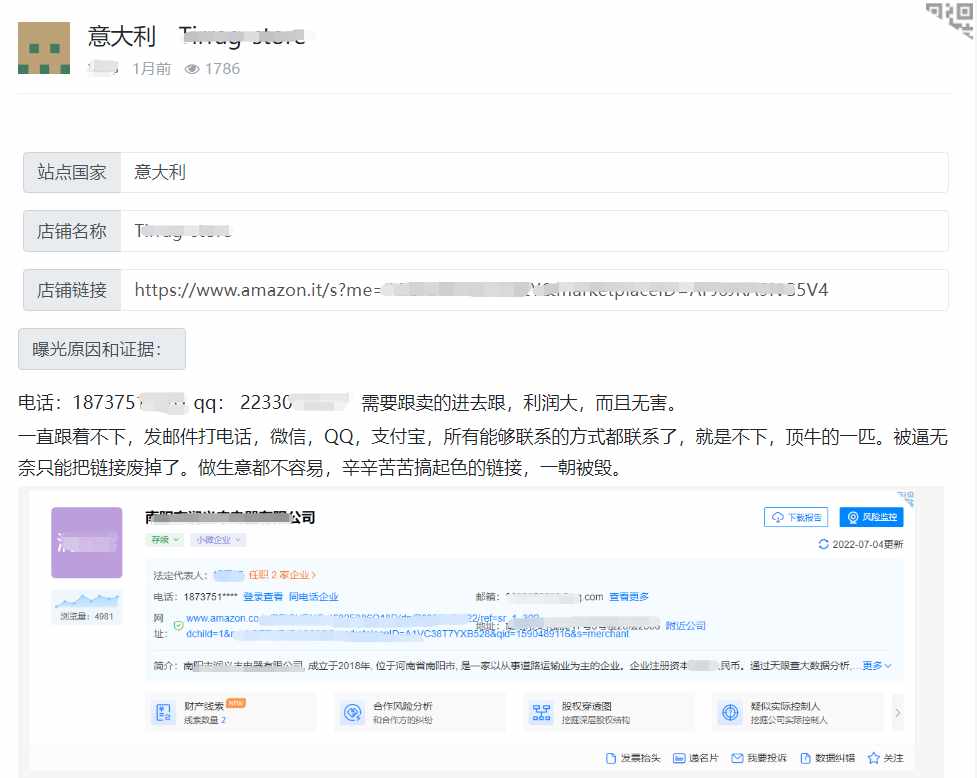This screenshot has width=977, height=778.
Task: Click the 财产线索 card icon
Action: click(x=163, y=712)
